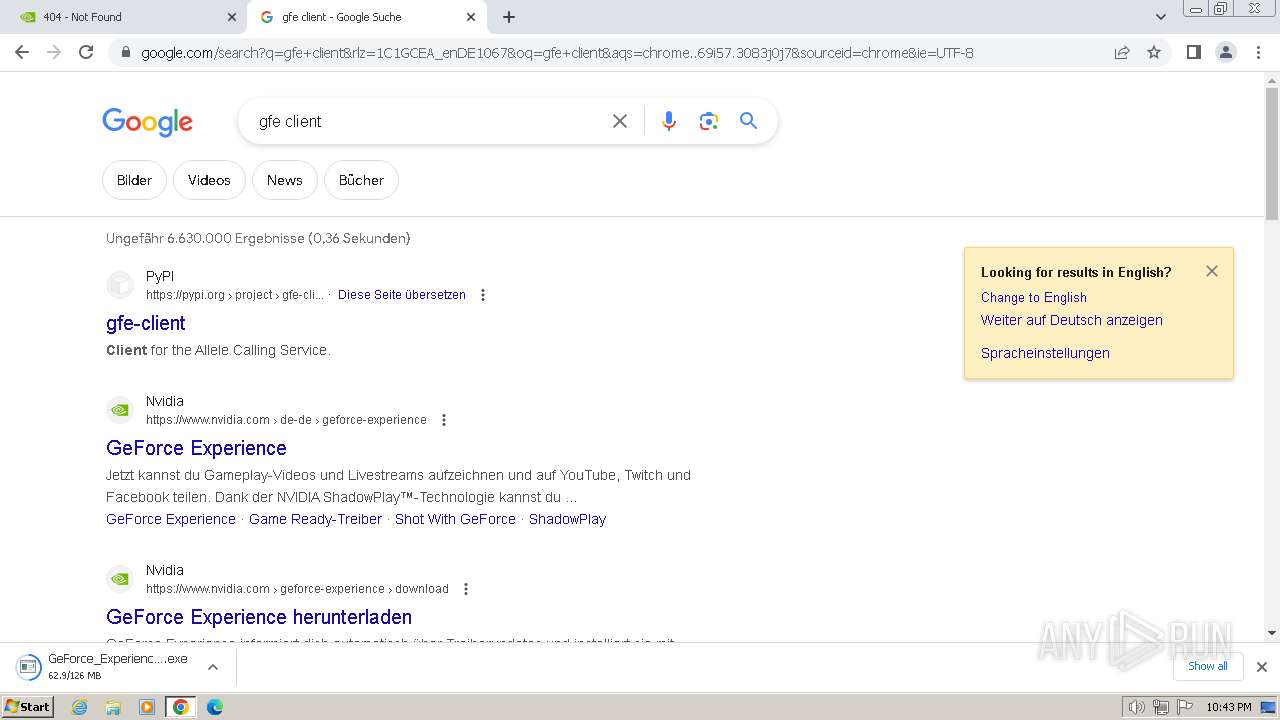
Task: Close the gfe client Google tab
Action: [x=471, y=17]
